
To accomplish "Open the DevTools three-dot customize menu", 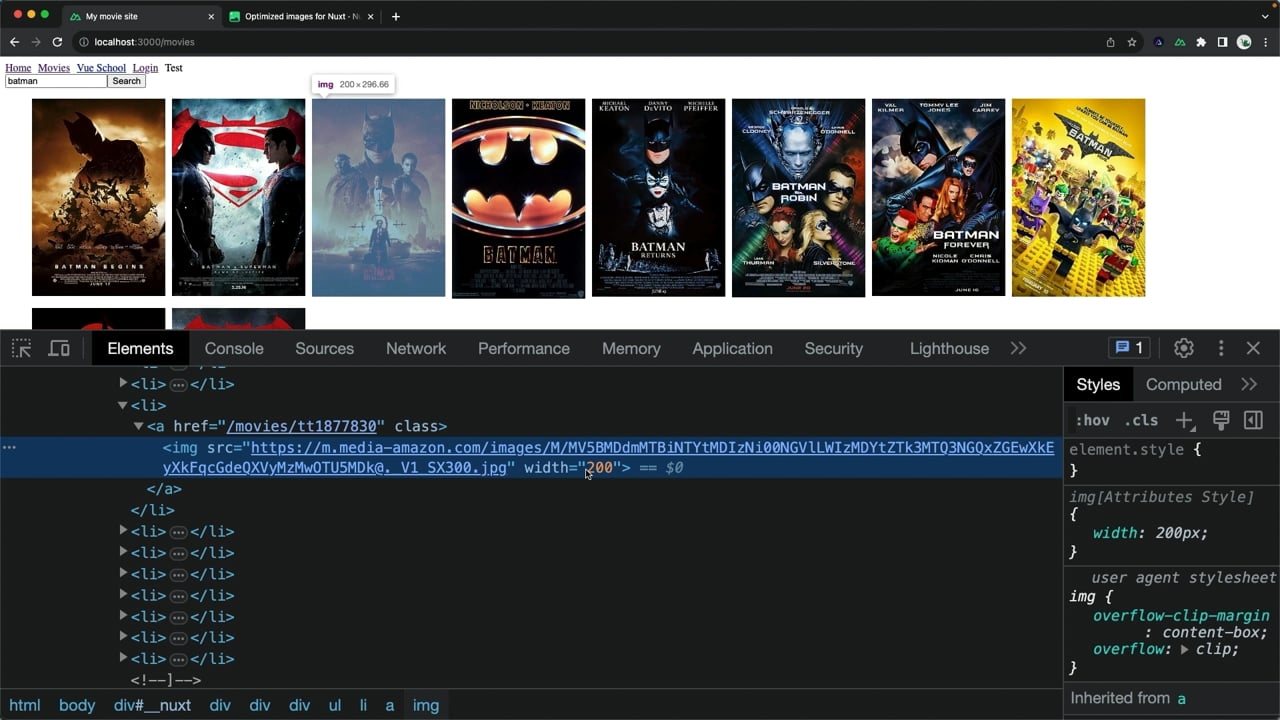I will (x=1221, y=348).
